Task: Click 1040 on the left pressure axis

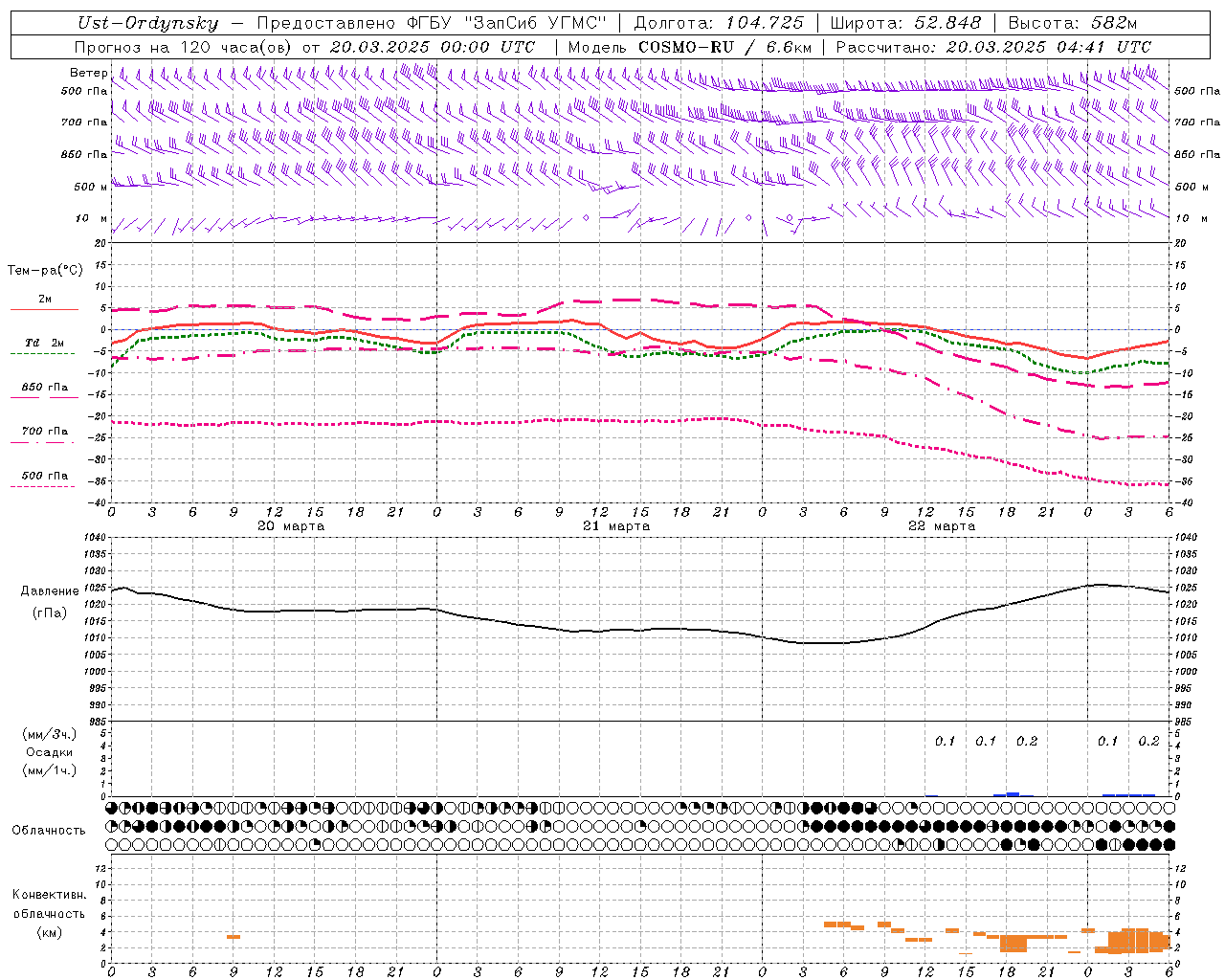Action: click(94, 537)
